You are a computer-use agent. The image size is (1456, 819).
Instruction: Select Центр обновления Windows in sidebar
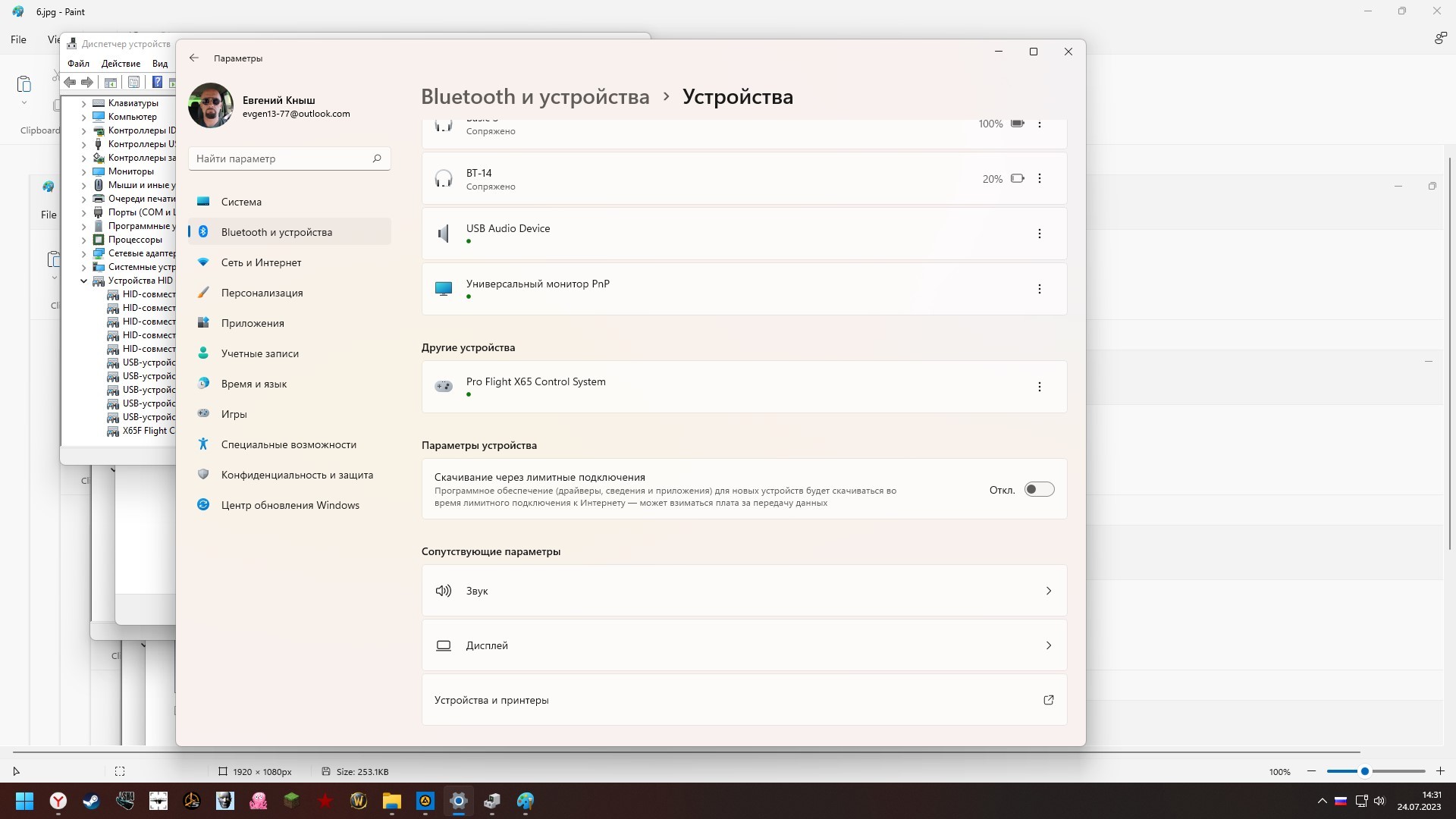click(x=290, y=505)
